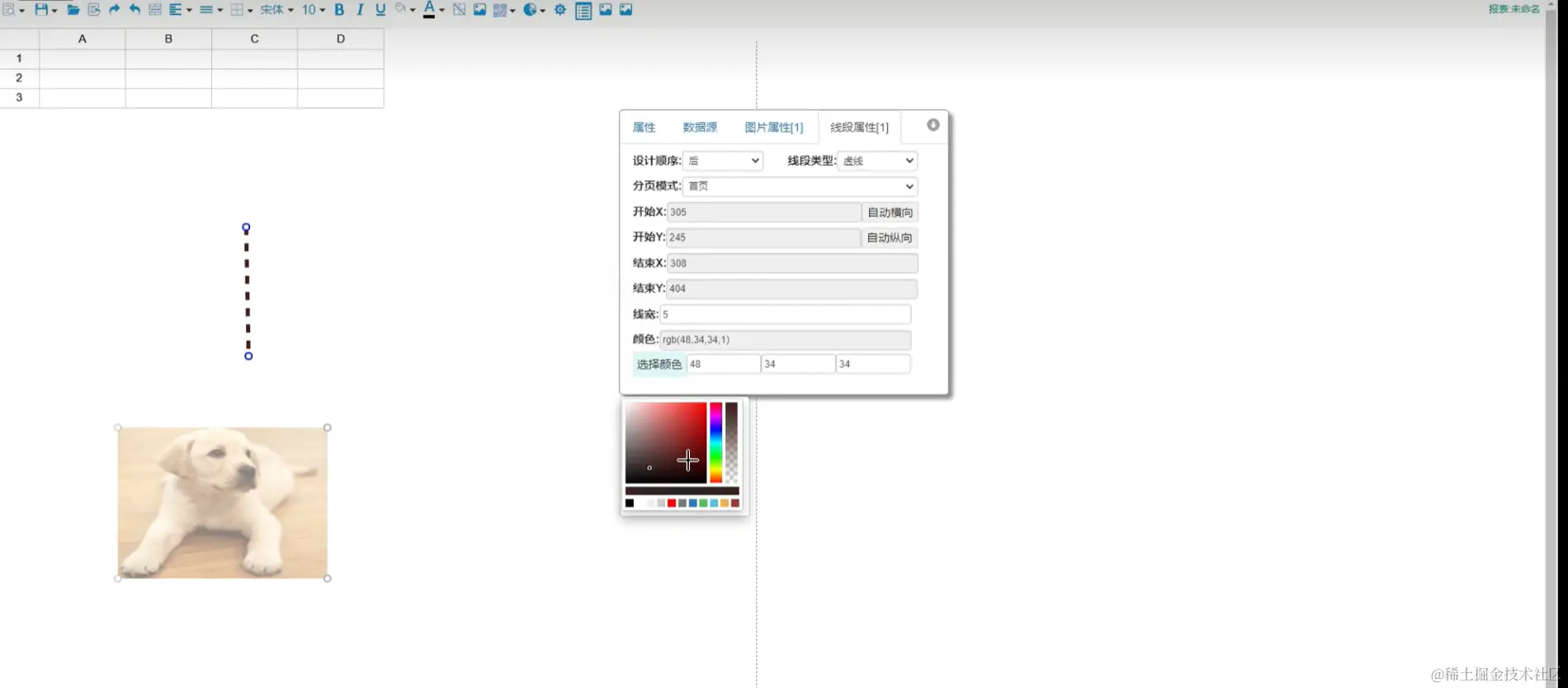Screen dimensions: 1568x688
Task: Toggle italic formatting
Action: coord(360,10)
